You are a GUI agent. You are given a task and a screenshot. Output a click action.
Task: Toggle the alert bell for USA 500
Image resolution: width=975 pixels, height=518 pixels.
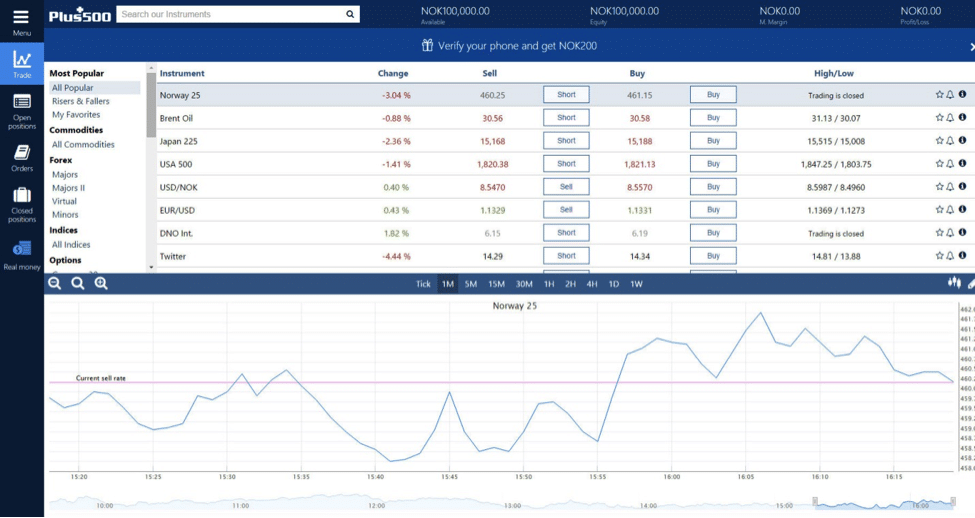[950, 164]
